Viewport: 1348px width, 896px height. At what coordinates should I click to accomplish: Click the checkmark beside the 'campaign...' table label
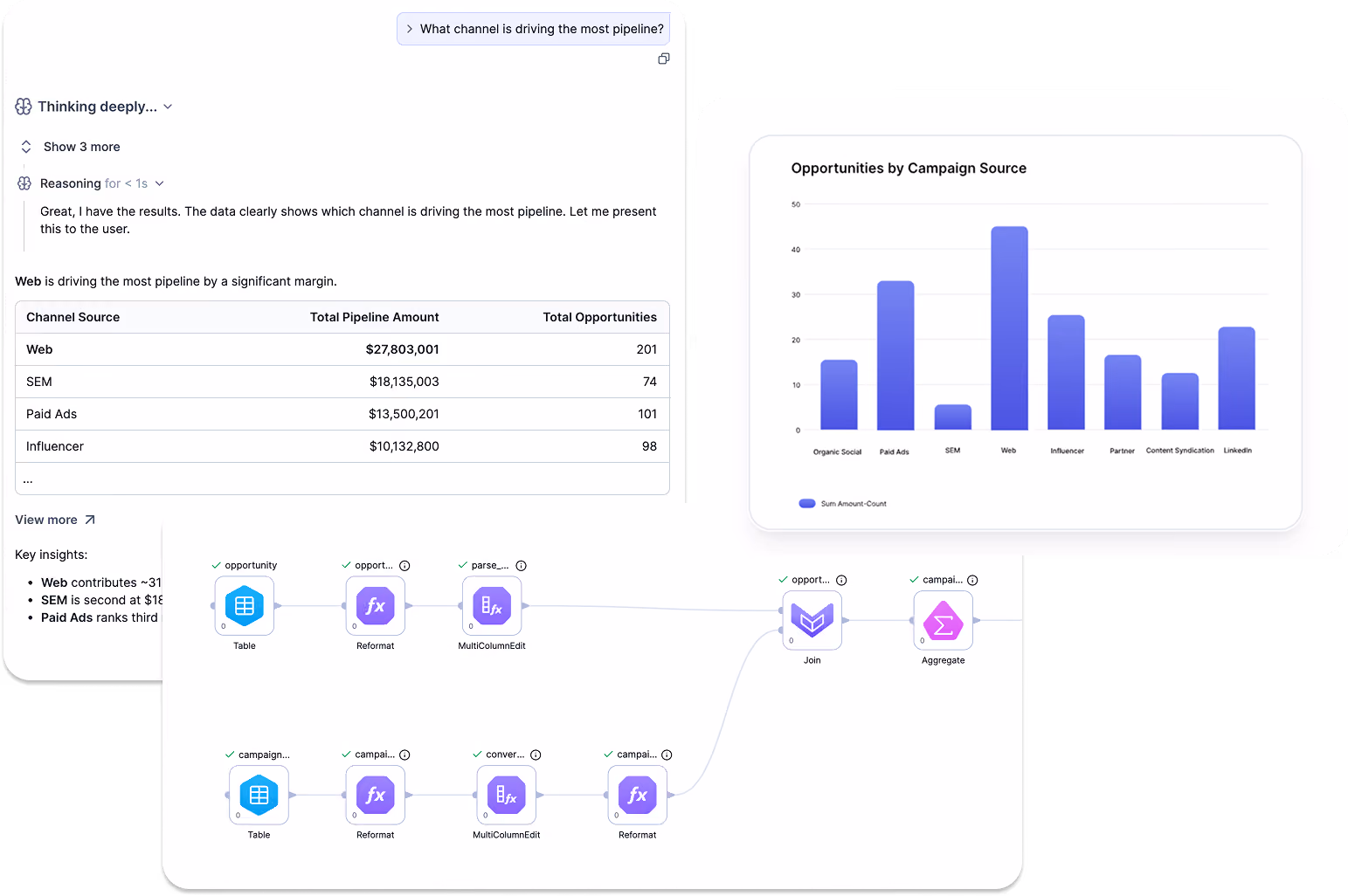(230, 755)
